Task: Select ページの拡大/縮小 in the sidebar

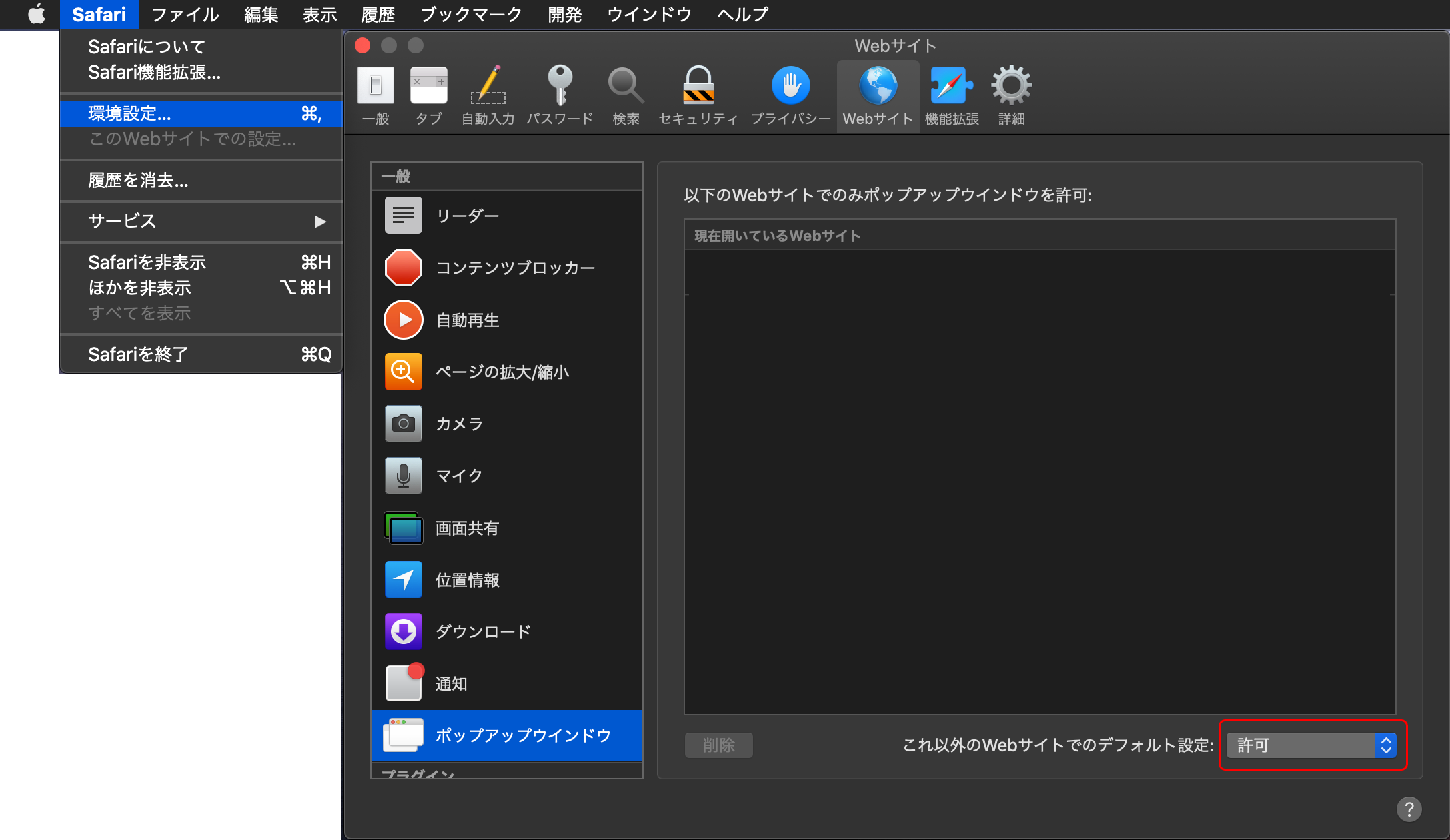Action: (506, 372)
